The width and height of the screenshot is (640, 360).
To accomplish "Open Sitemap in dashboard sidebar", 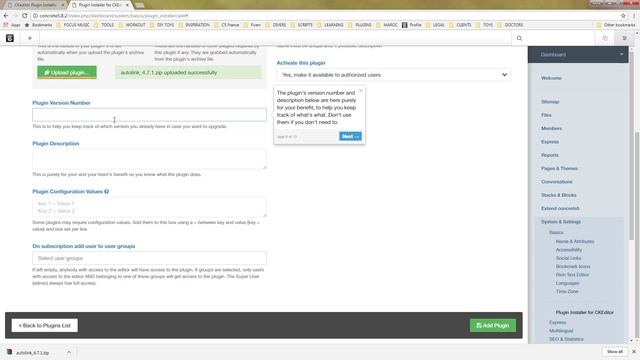I will pos(550,102).
